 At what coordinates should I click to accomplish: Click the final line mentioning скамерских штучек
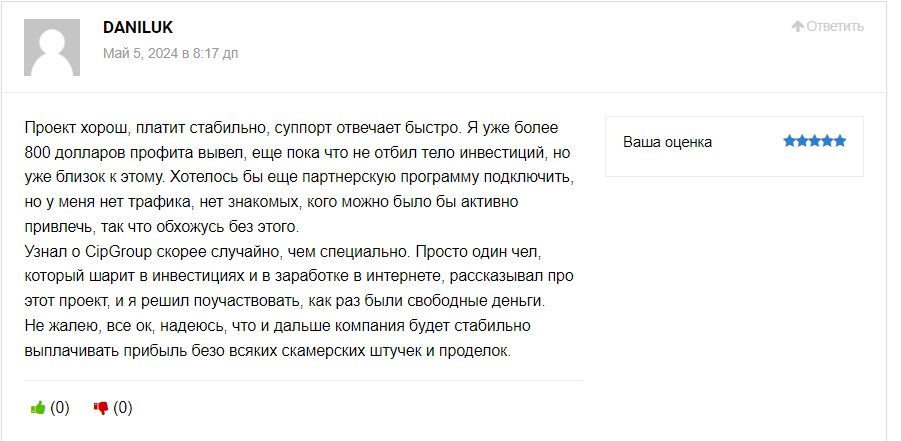268,351
